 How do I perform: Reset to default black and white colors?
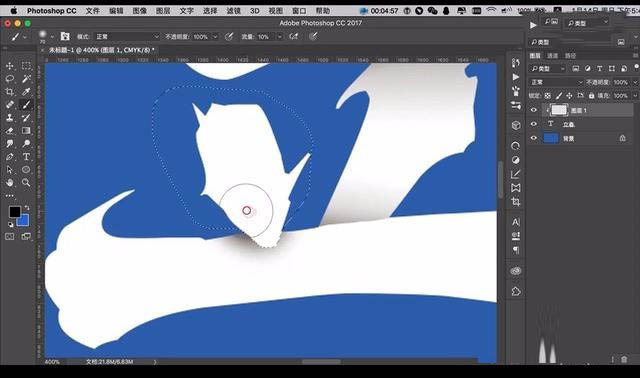[x=11, y=224]
